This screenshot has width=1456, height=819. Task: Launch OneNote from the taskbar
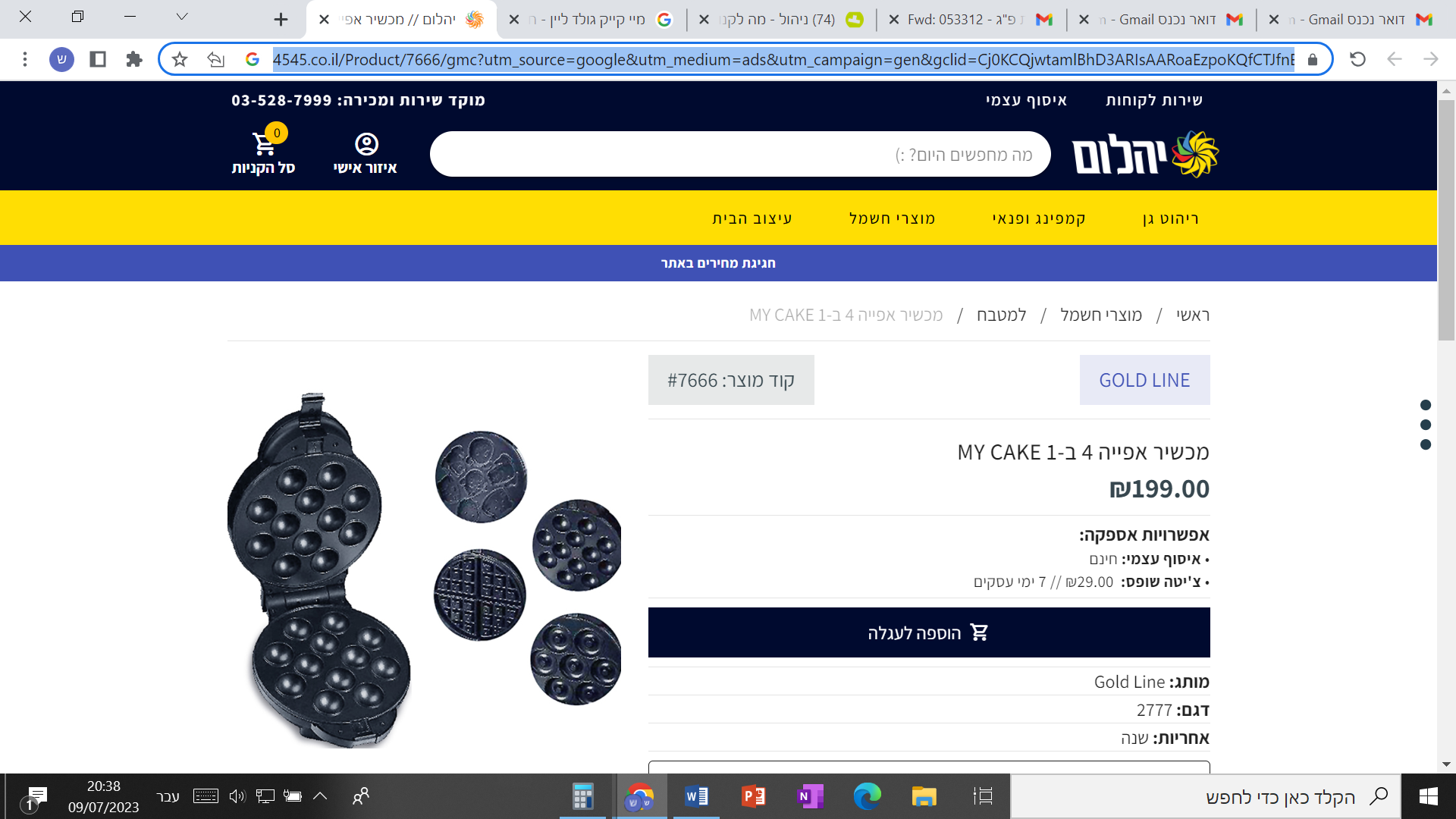pos(810,796)
